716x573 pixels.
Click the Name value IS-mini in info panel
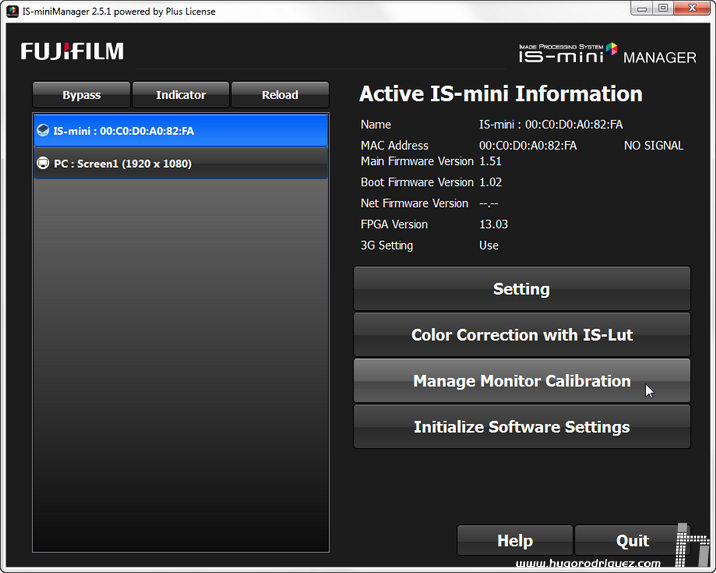pos(551,124)
